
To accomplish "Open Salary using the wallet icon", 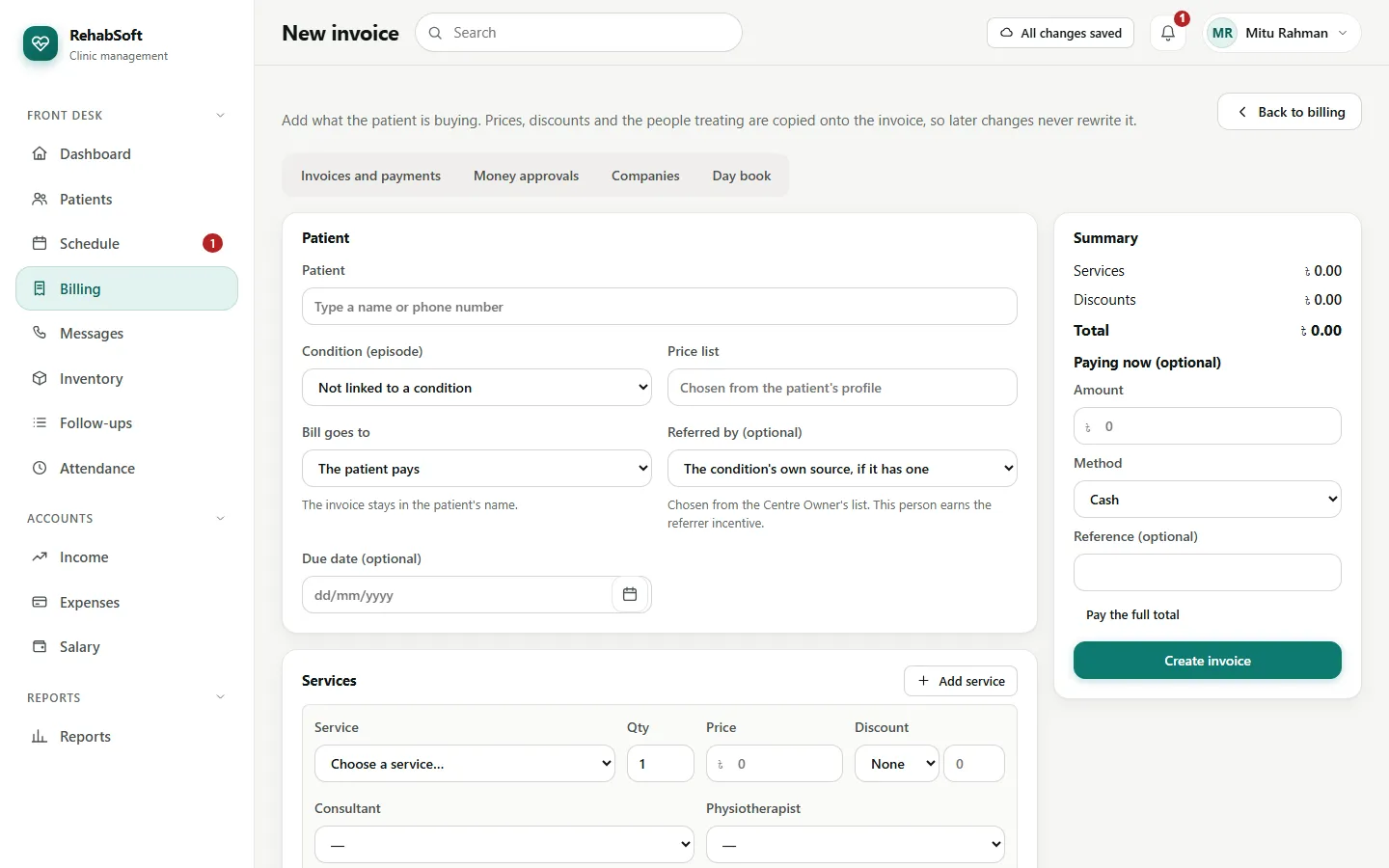I will click(x=40, y=646).
